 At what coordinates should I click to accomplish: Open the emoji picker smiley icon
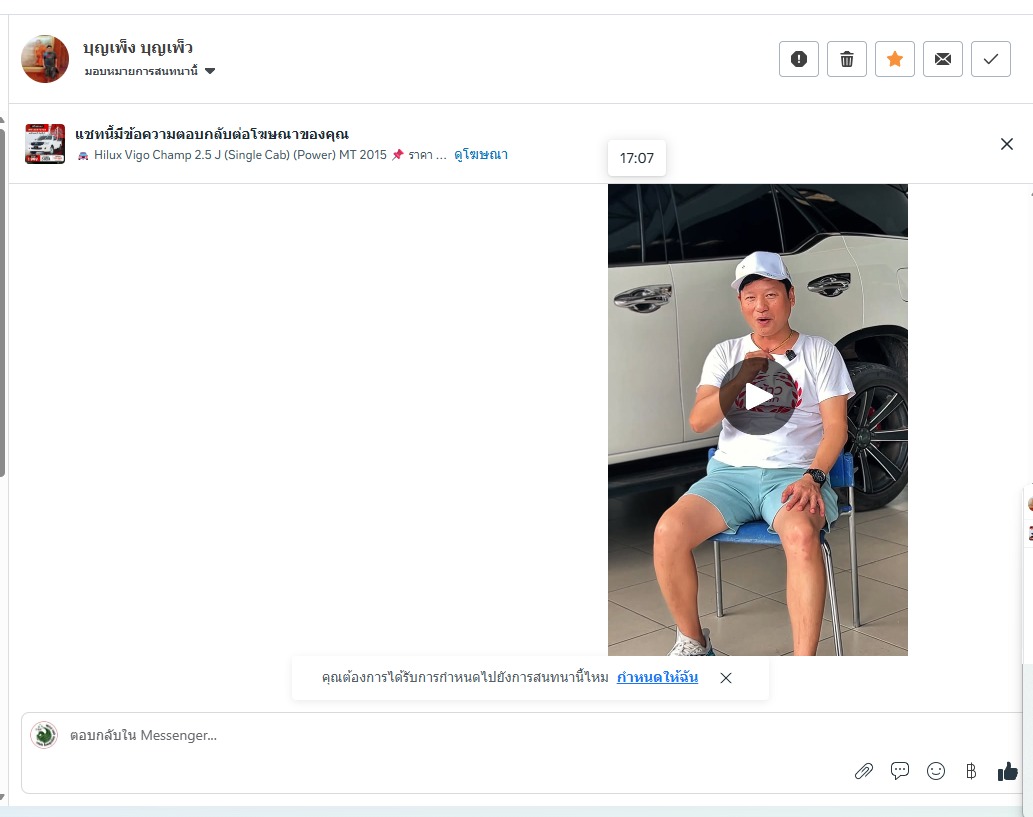pos(936,771)
